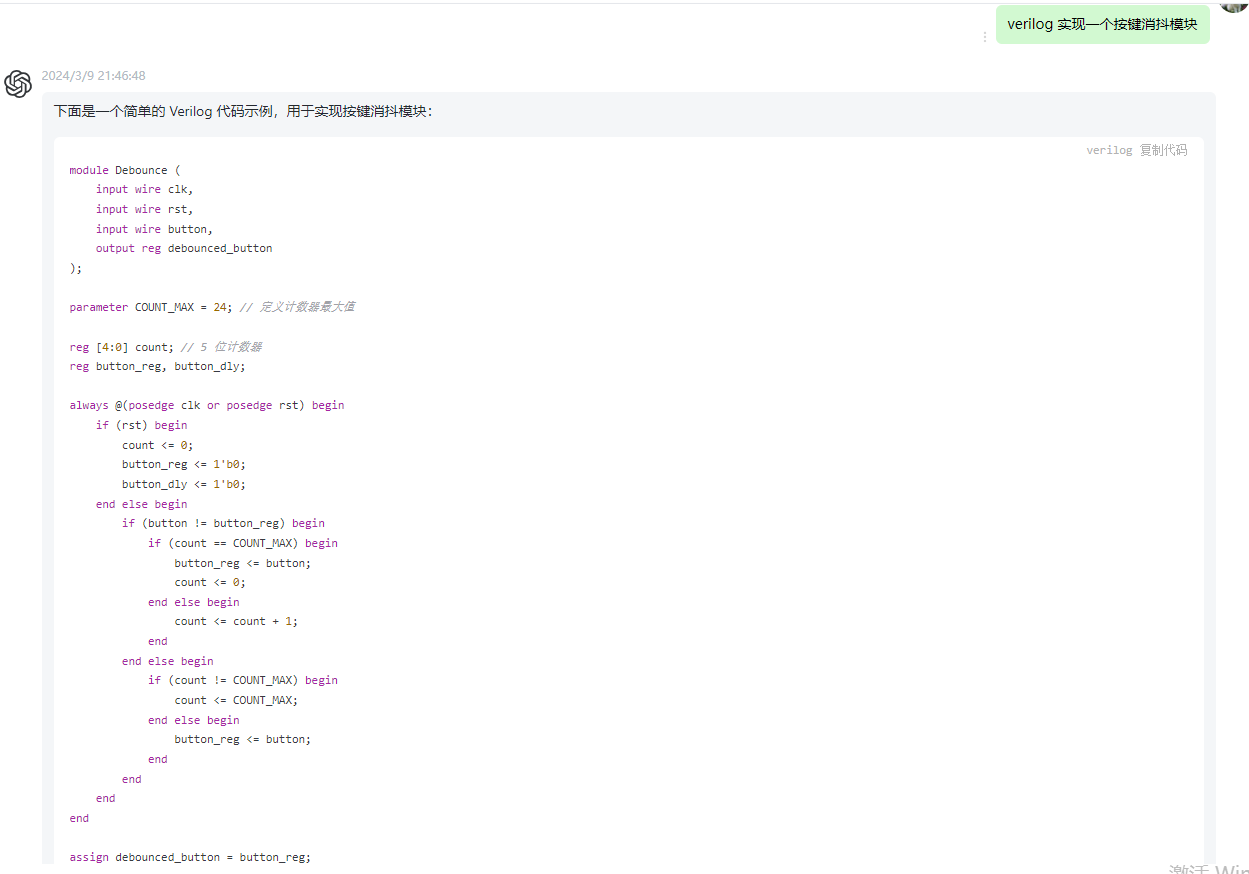
Task: Click the ChatGPT logo avatar
Action: [x=18, y=84]
